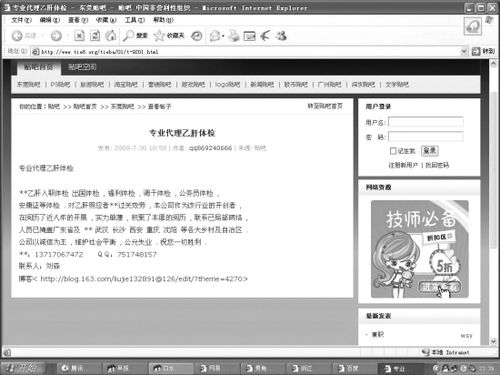
Task: Stop page loading with the Stop icon
Action: [x=79, y=35]
